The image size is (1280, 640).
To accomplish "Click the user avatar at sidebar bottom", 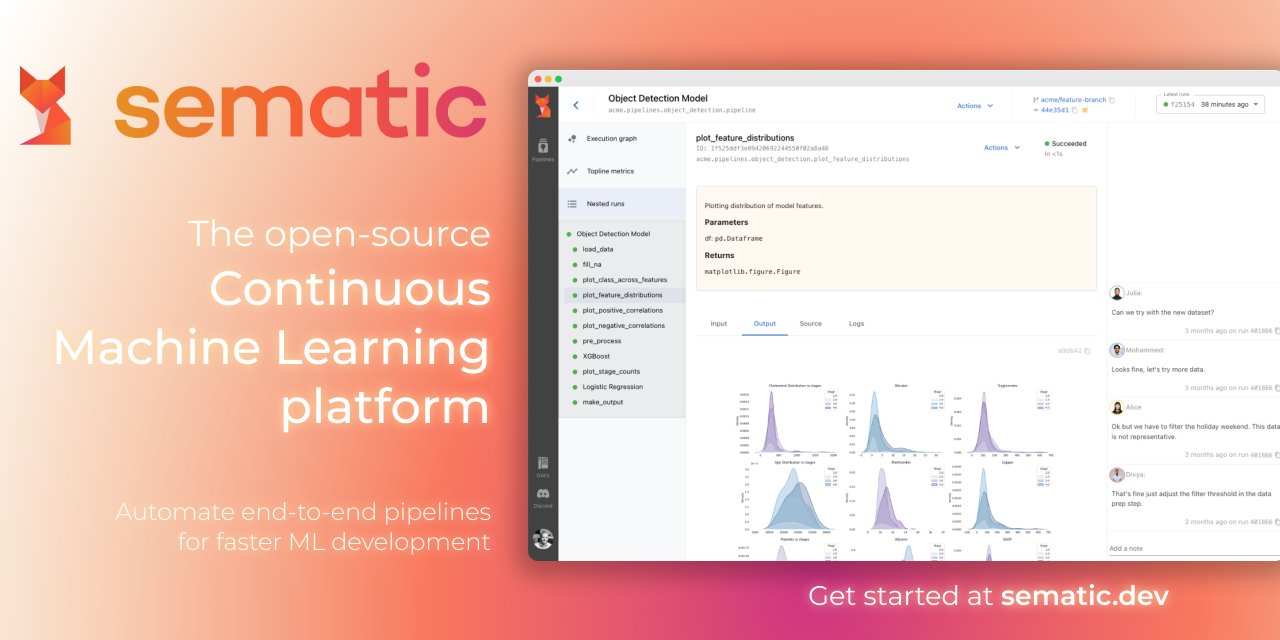I will [543, 538].
